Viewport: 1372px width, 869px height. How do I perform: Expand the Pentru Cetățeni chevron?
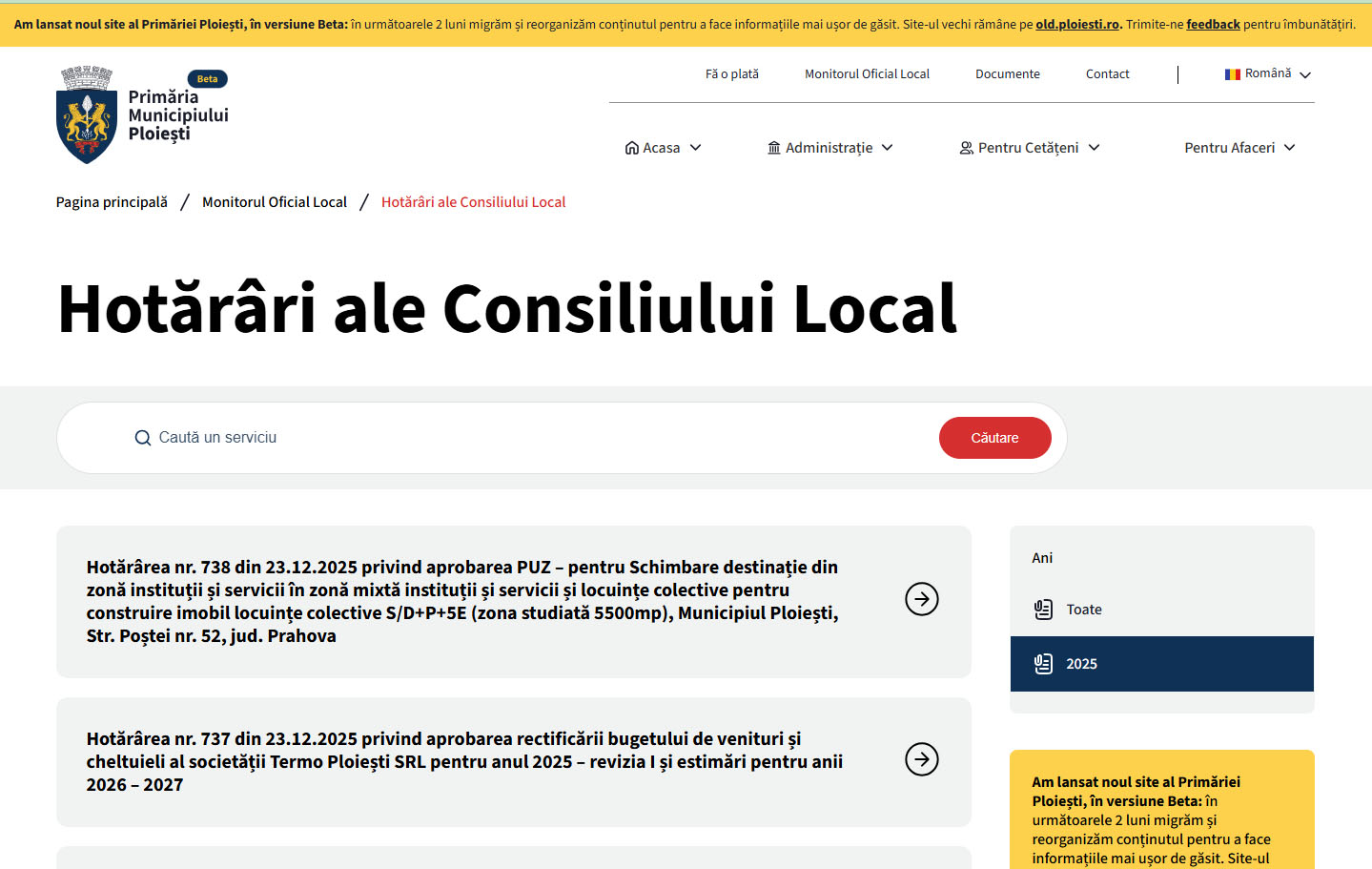[1095, 148]
